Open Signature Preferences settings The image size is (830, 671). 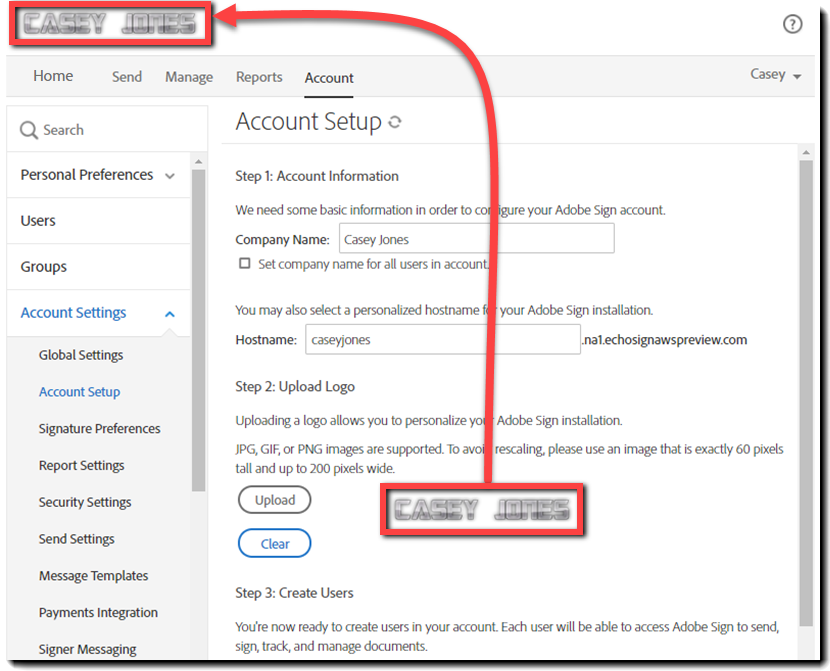tap(99, 428)
